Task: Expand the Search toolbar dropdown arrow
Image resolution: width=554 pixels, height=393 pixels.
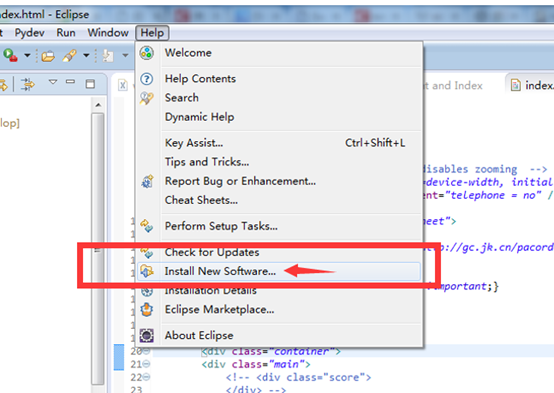Action: coord(86,55)
